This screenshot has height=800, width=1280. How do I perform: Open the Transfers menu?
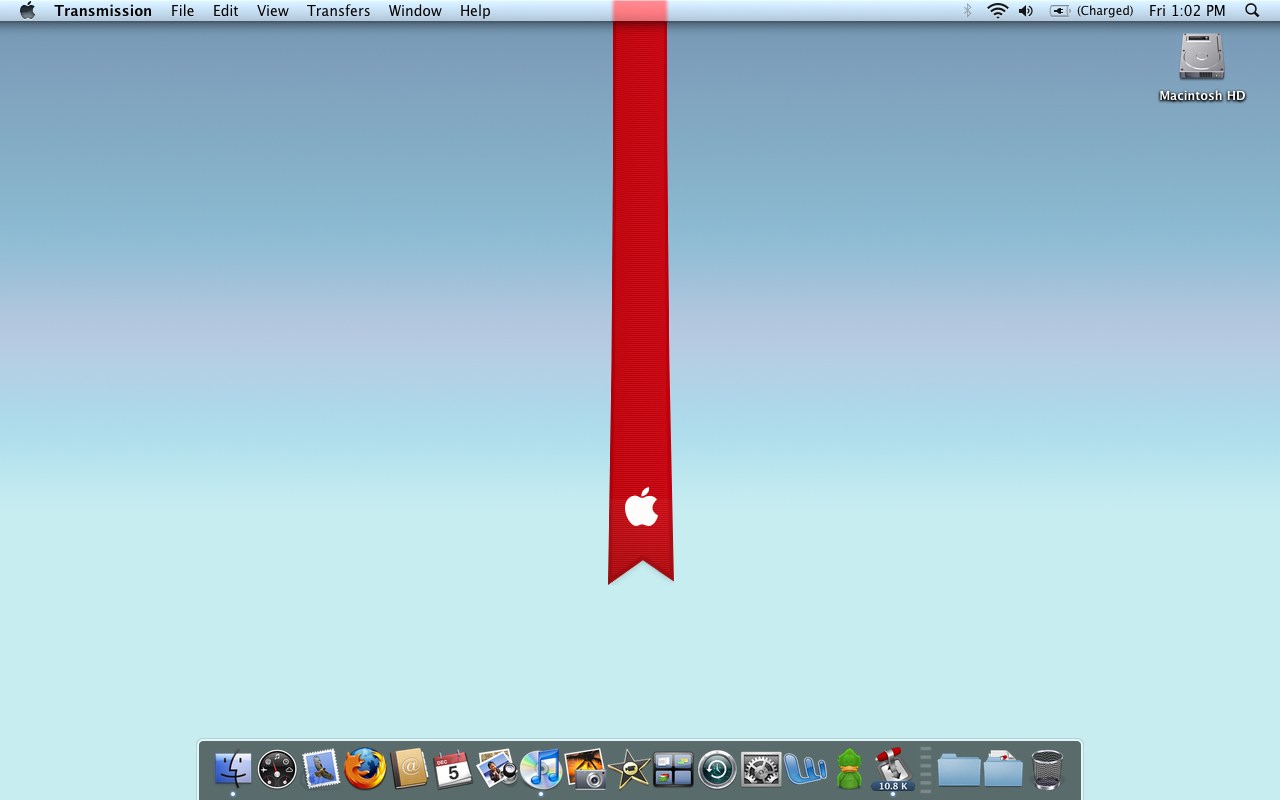338,11
